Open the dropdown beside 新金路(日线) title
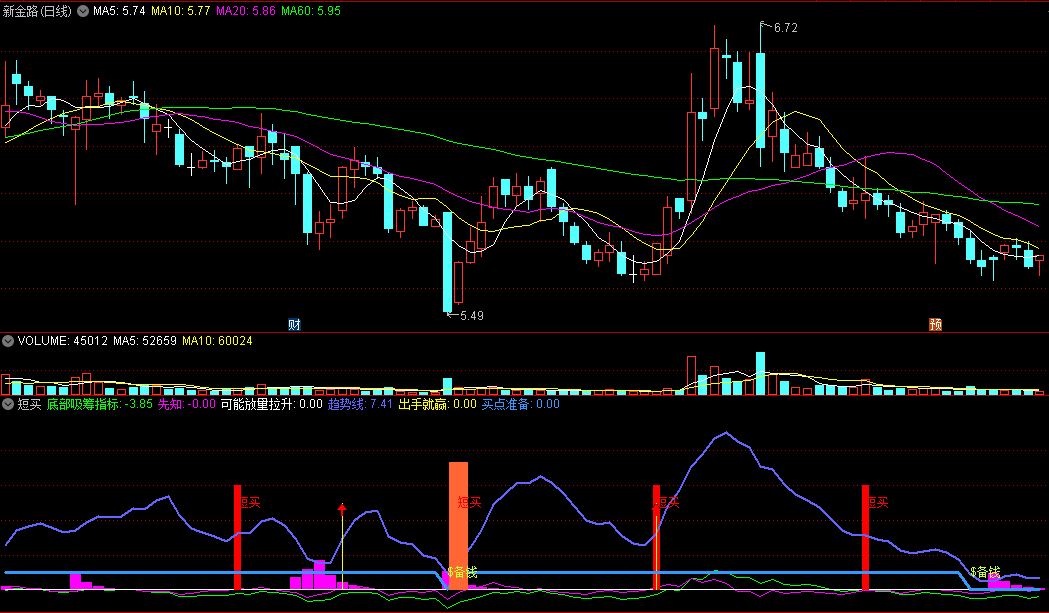The image size is (1049, 613). (x=83, y=11)
